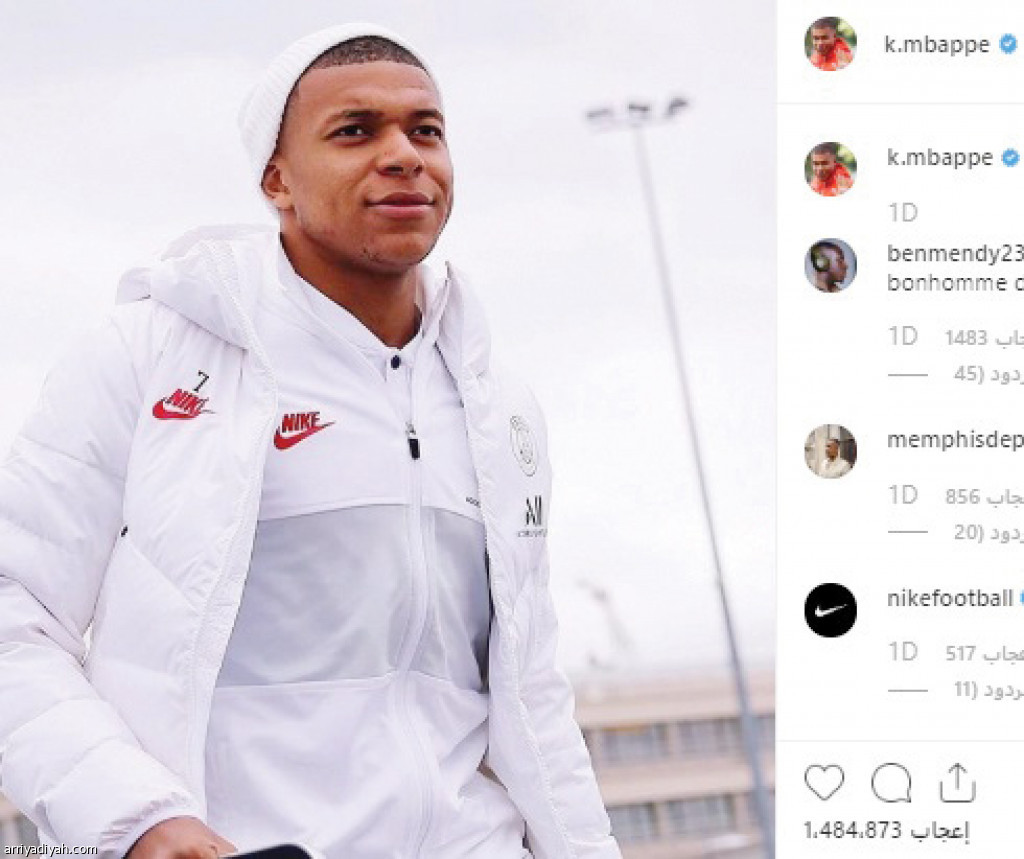View the 1,484,873 likes list
The width and height of the screenshot is (1024, 859).
pos(886,831)
